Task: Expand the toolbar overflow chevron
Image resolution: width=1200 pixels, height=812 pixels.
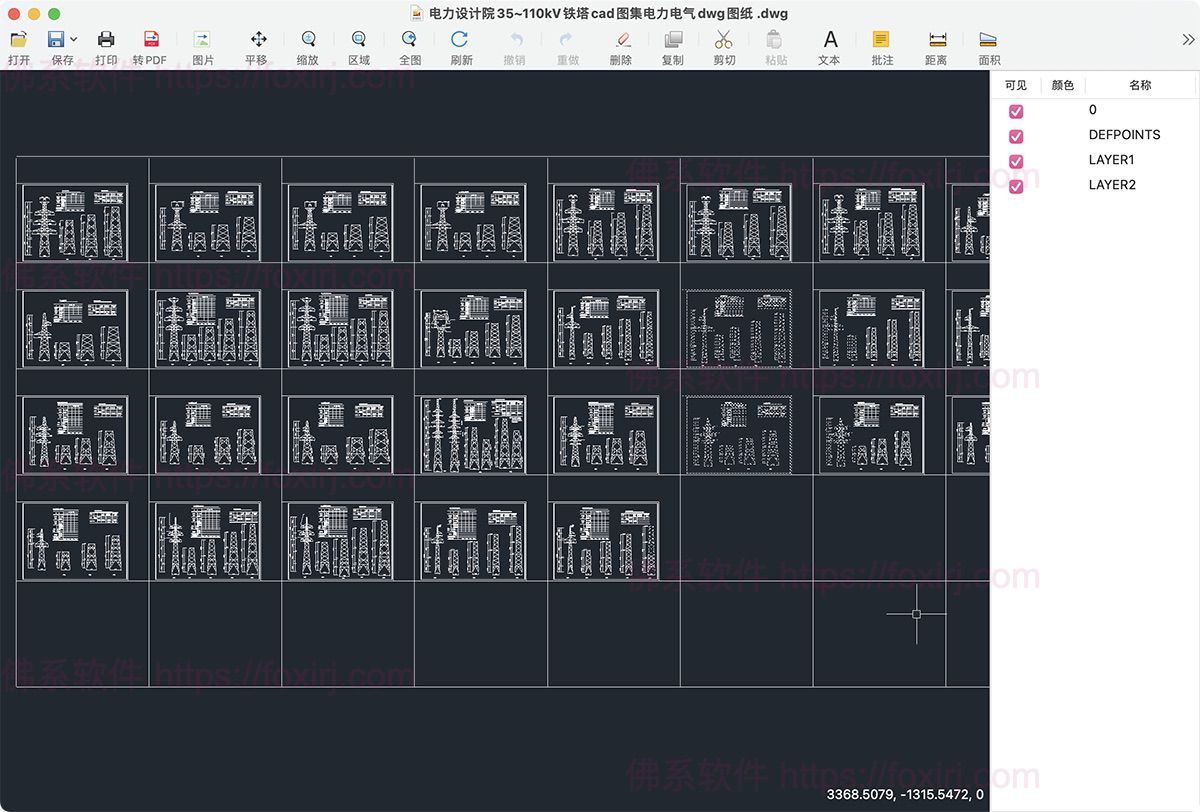Action: pos(1187,39)
